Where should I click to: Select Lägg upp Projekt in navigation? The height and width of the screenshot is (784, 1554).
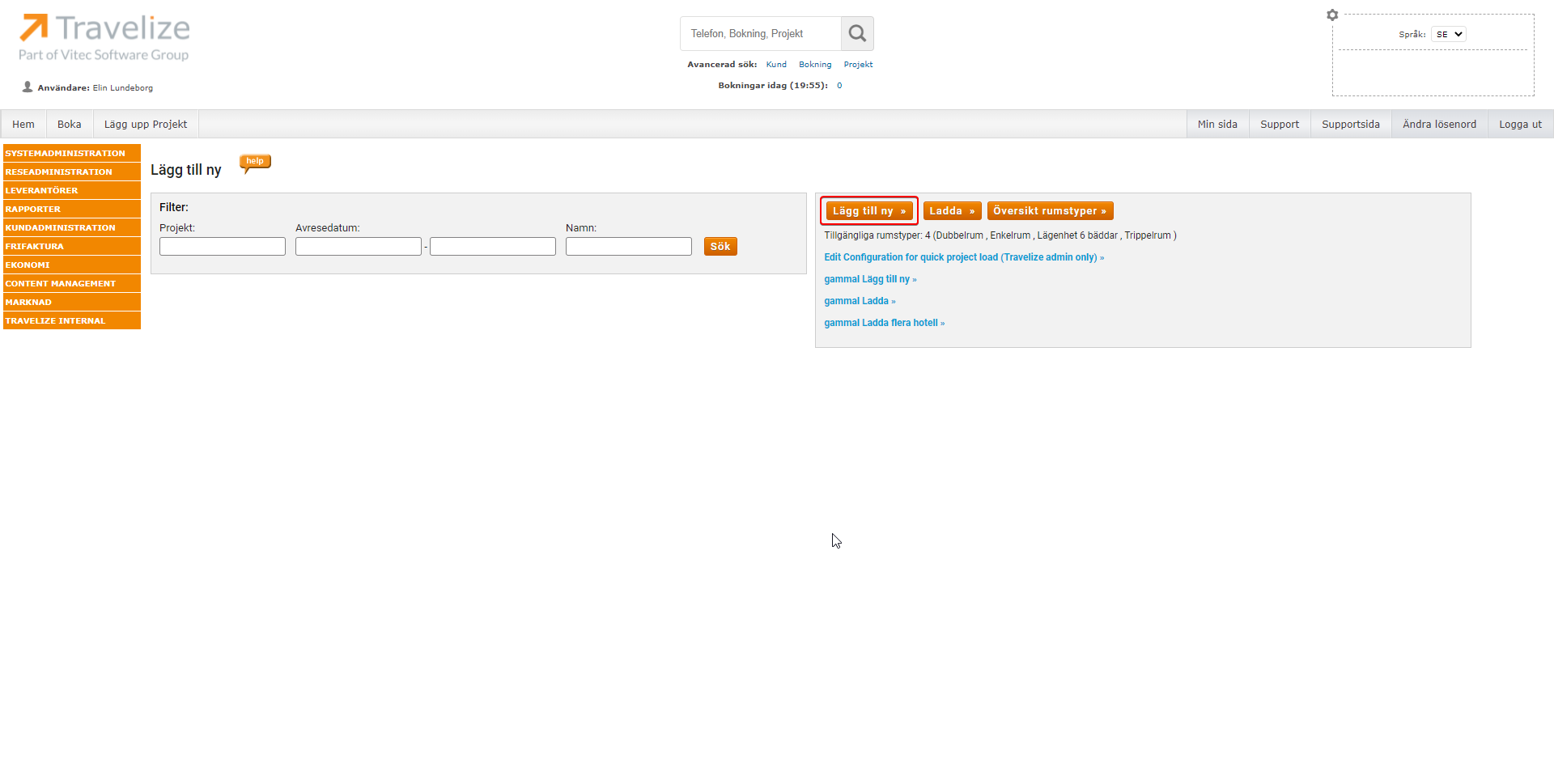point(146,124)
